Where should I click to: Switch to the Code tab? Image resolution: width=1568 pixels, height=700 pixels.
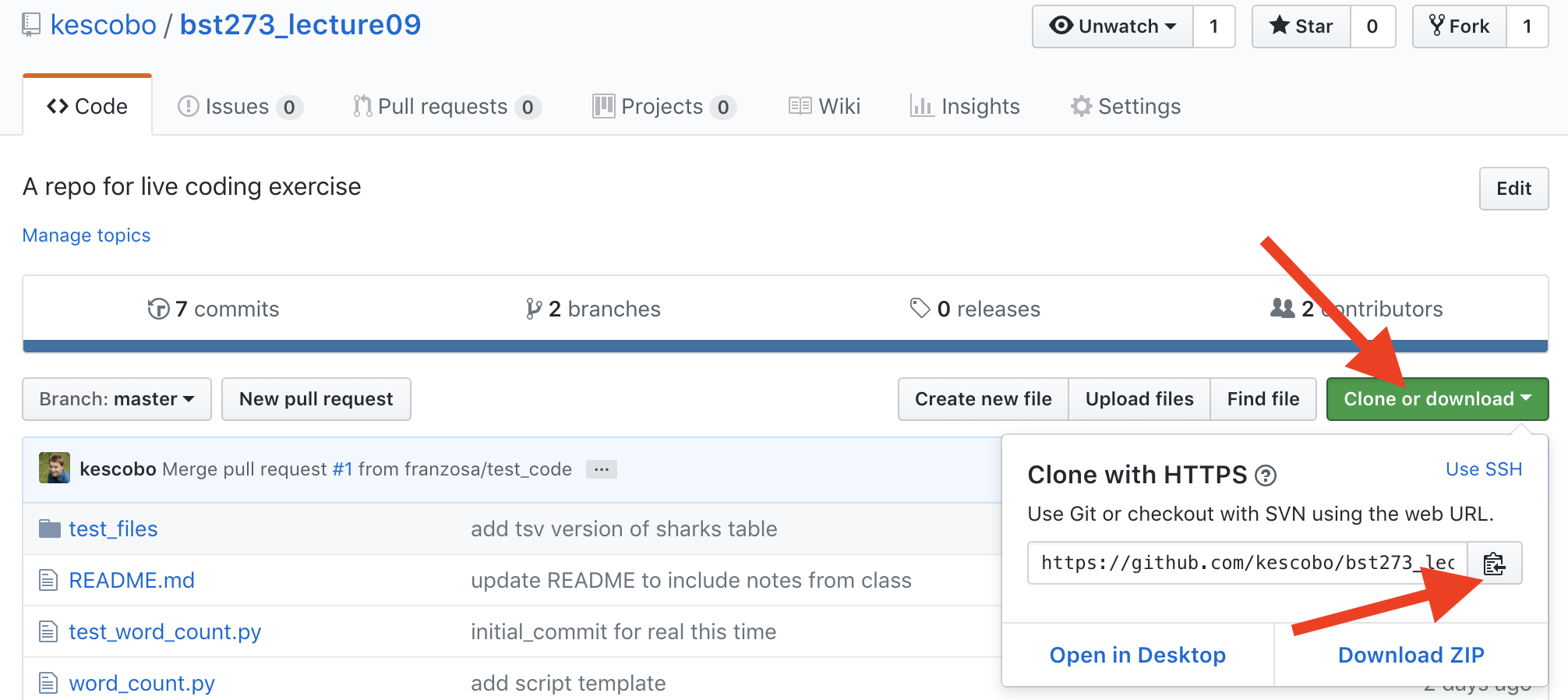[87, 106]
